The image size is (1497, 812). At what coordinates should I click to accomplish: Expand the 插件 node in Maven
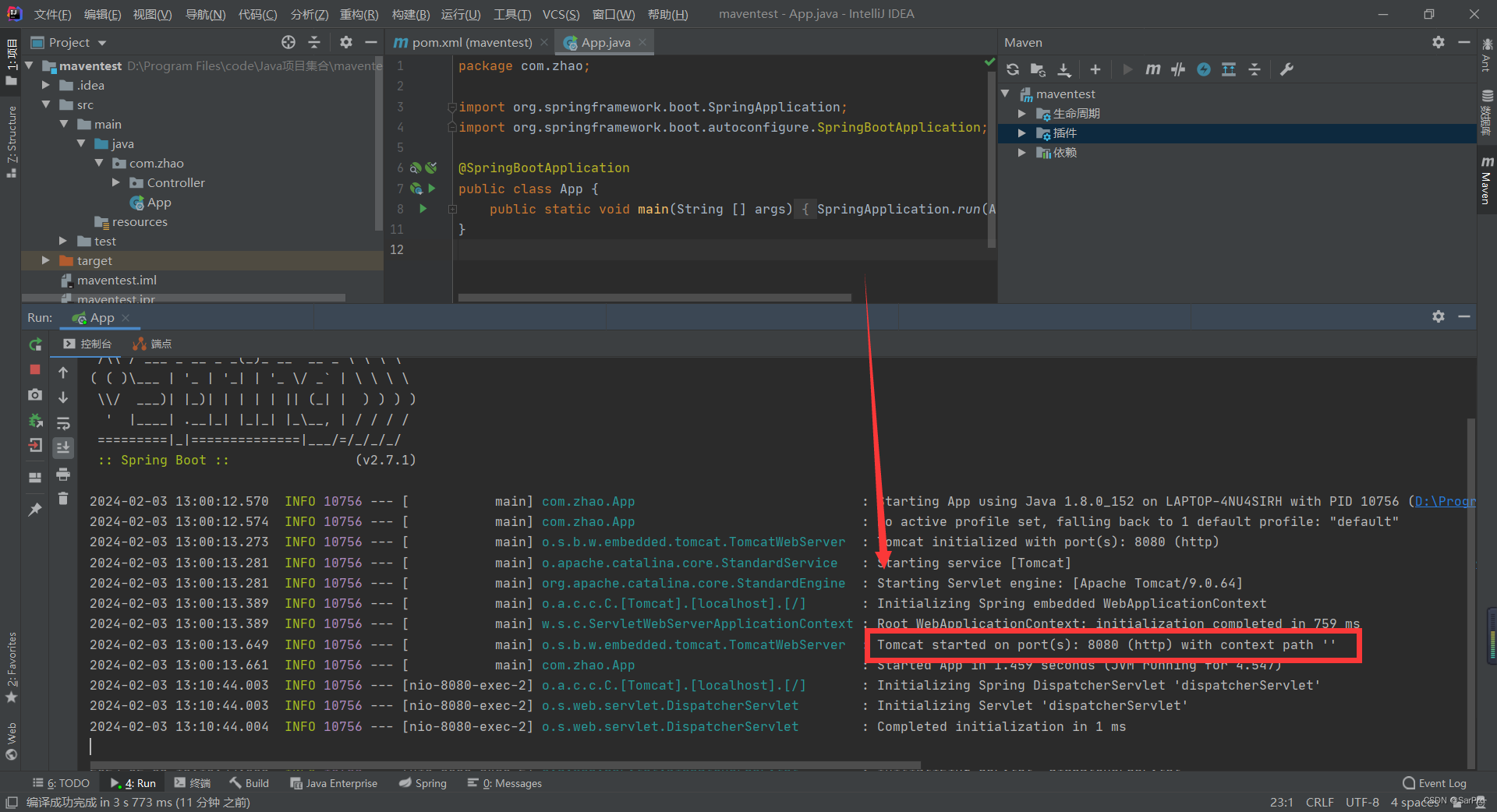click(1022, 133)
